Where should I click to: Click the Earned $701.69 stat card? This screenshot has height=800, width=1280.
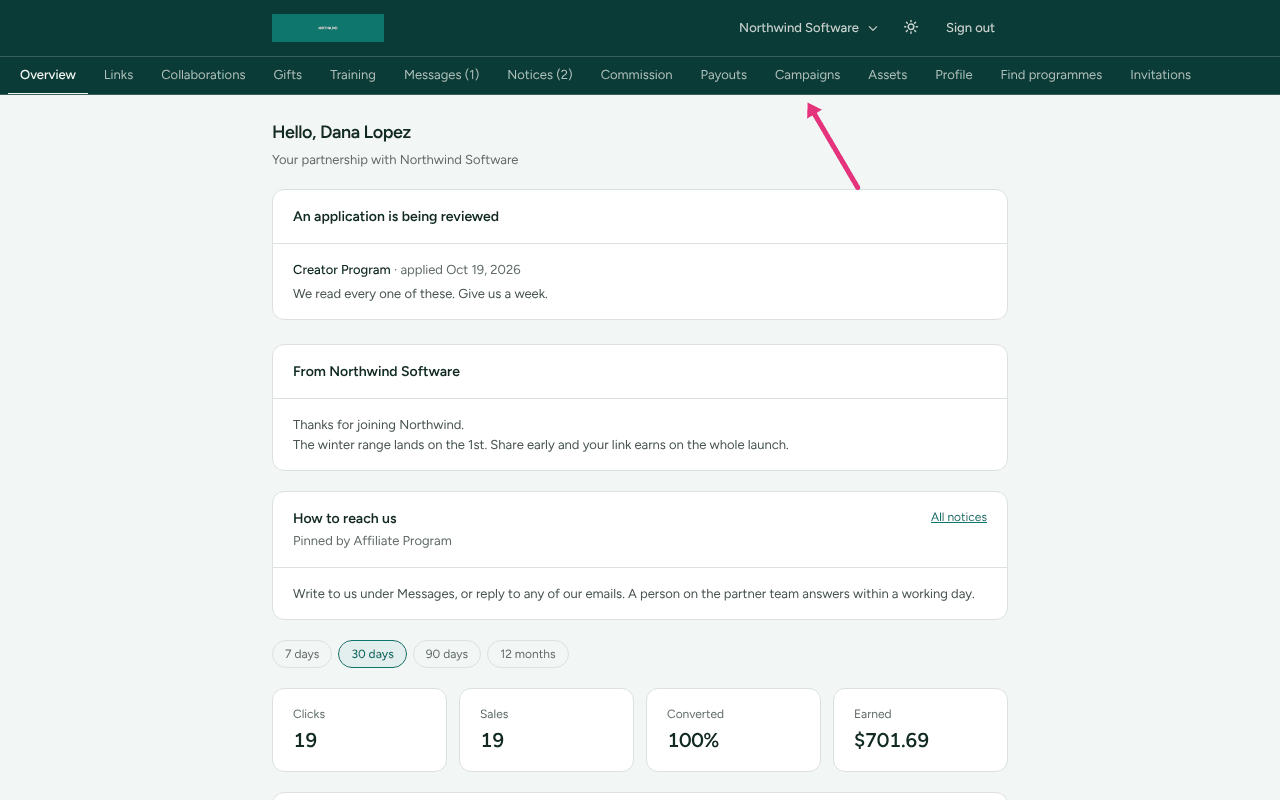(x=920, y=730)
